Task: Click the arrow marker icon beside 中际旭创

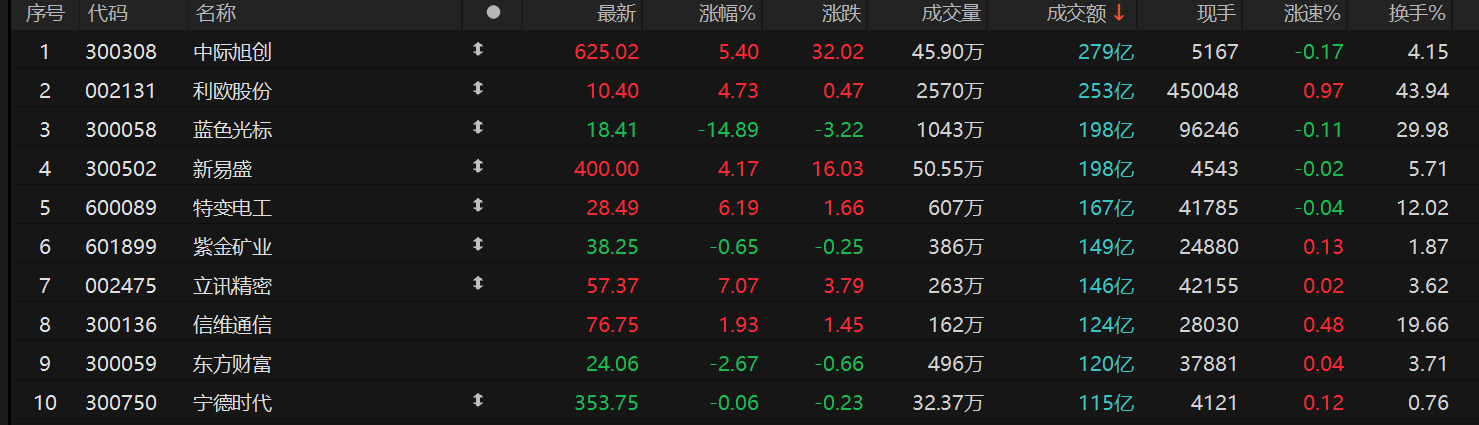Action: coord(478,49)
